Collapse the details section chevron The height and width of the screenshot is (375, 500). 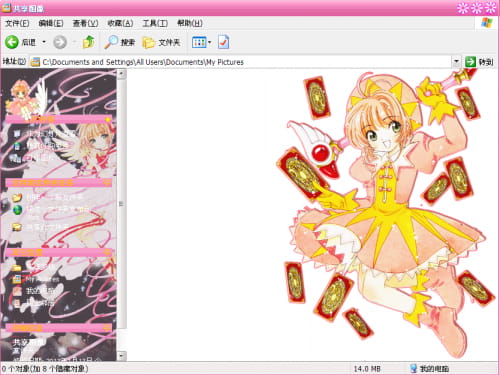107,328
